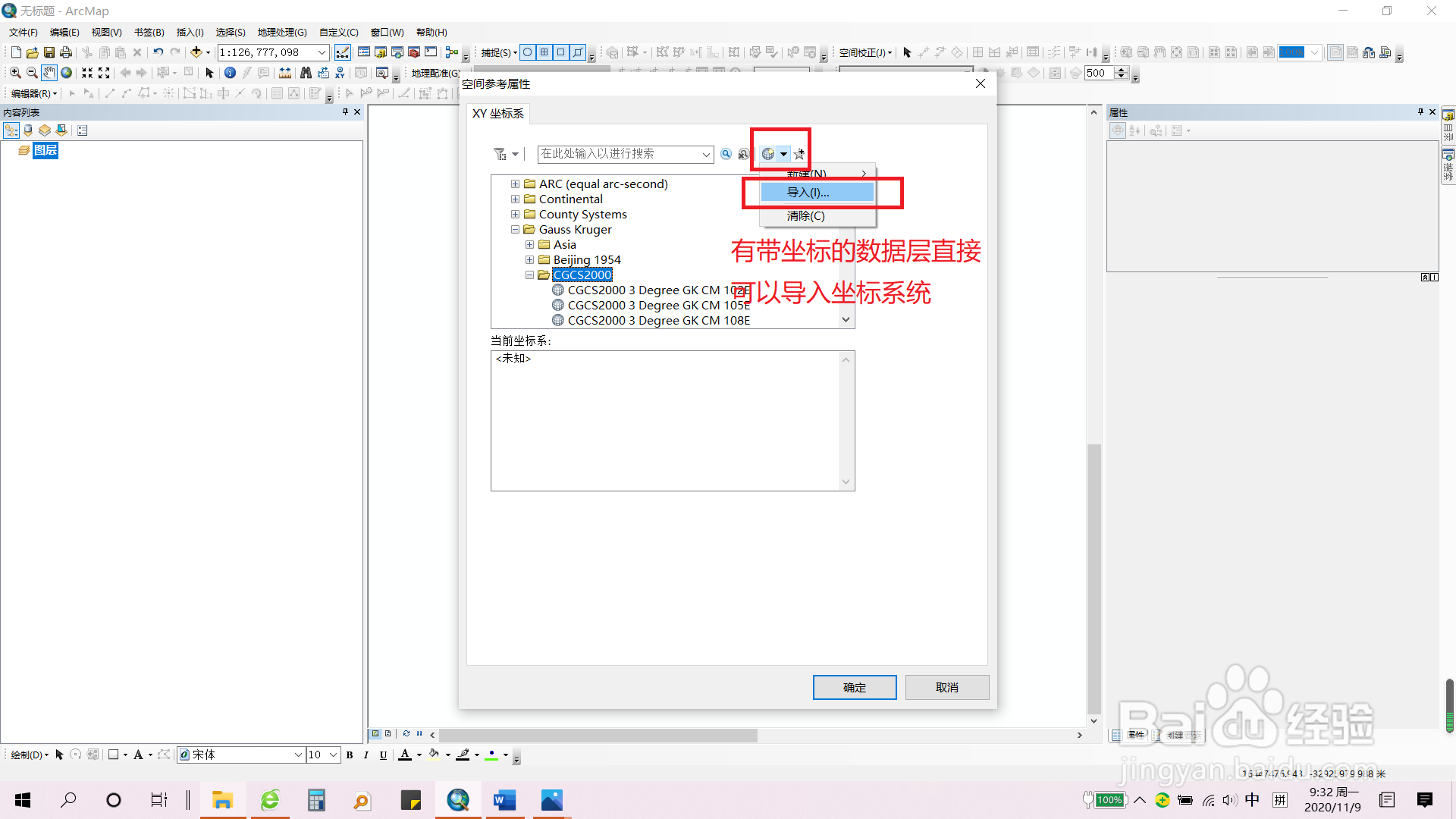Image resolution: width=1456 pixels, height=819 pixels.
Task: Choose 导入(I)... from the context menu
Action: (x=810, y=193)
